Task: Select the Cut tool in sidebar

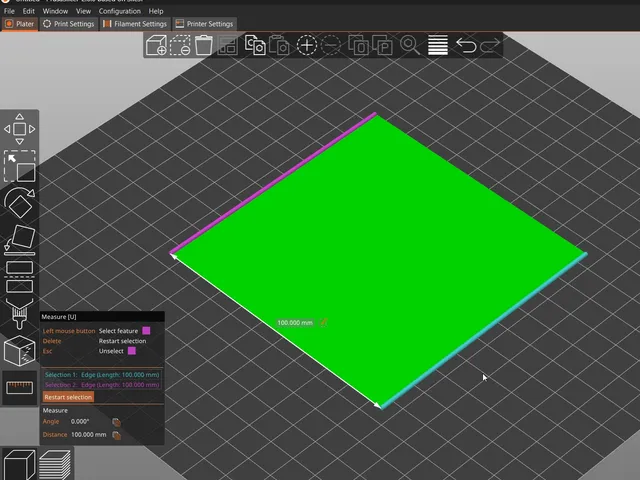Action: 20,277
